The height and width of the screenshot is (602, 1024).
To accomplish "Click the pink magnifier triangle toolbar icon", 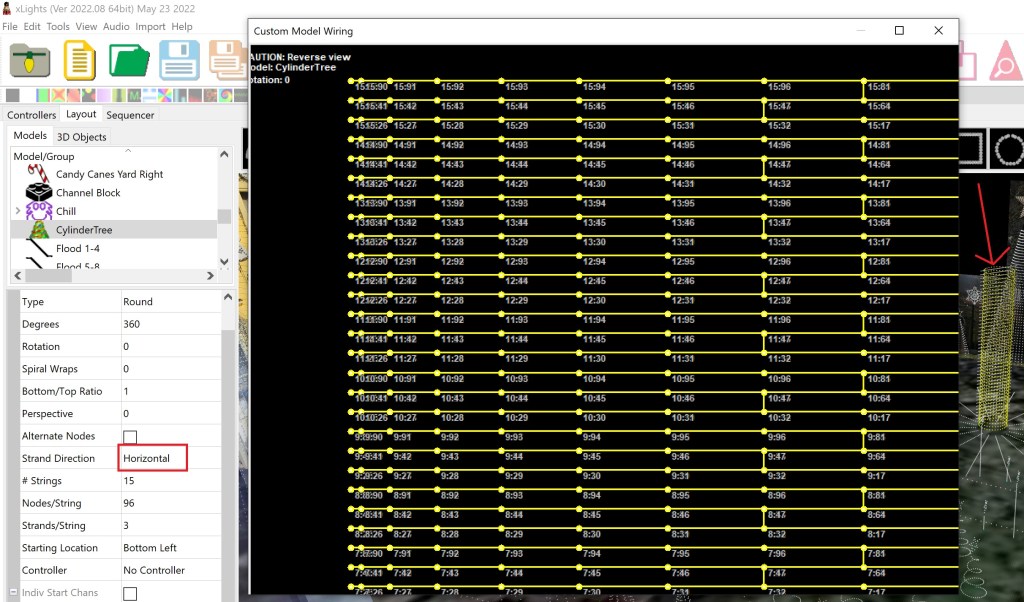I will (x=1002, y=62).
